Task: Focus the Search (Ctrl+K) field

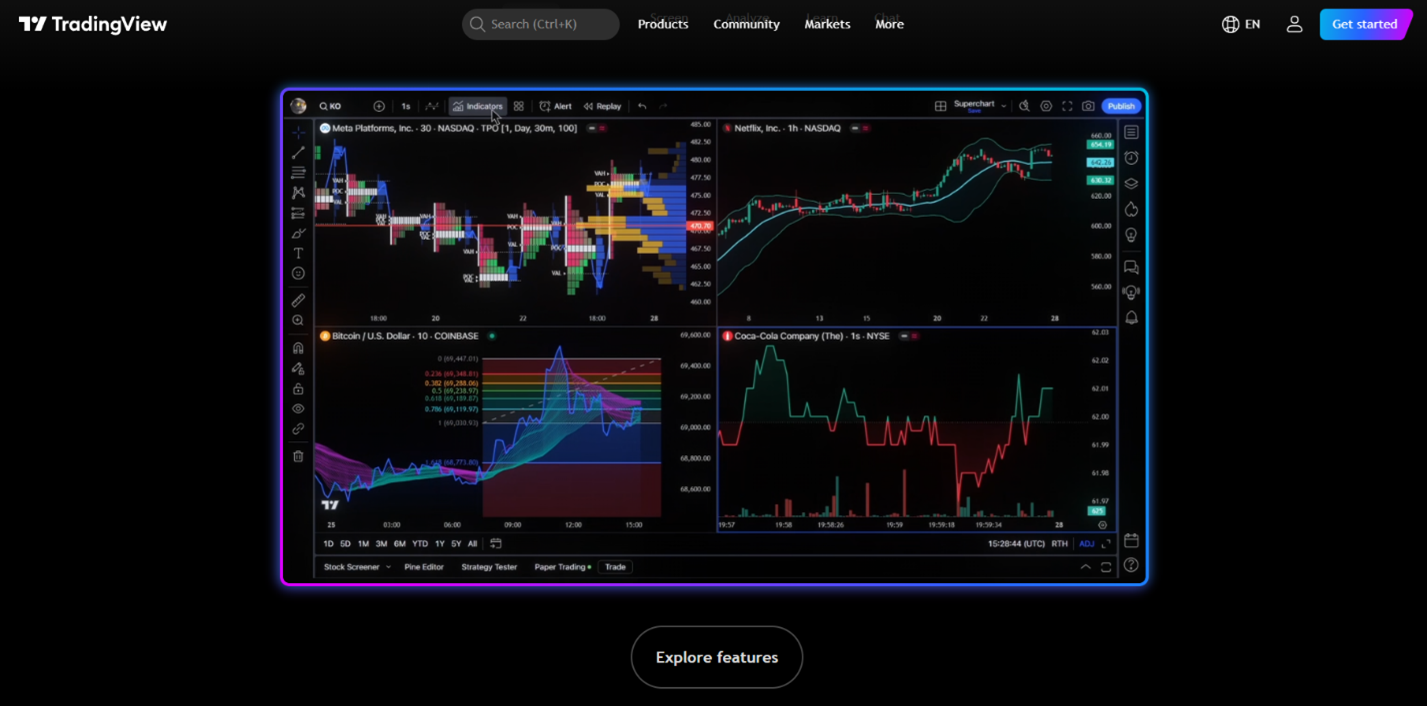Action: pyautogui.click(x=541, y=24)
